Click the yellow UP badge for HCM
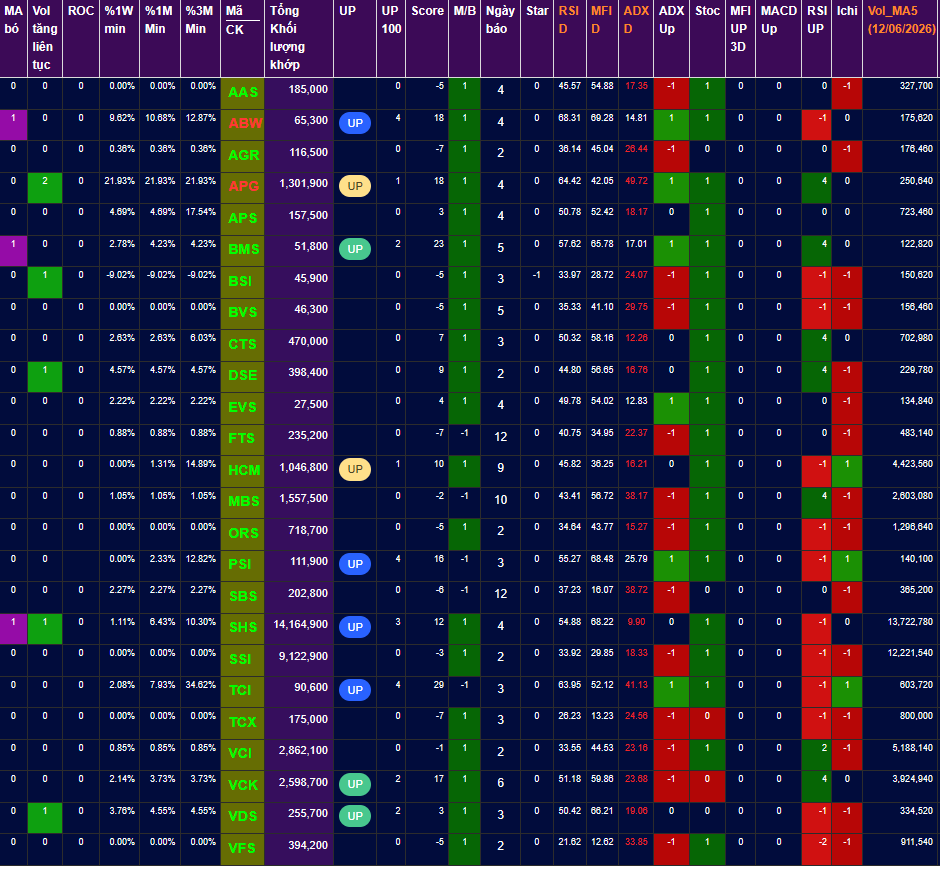 [355, 469]
